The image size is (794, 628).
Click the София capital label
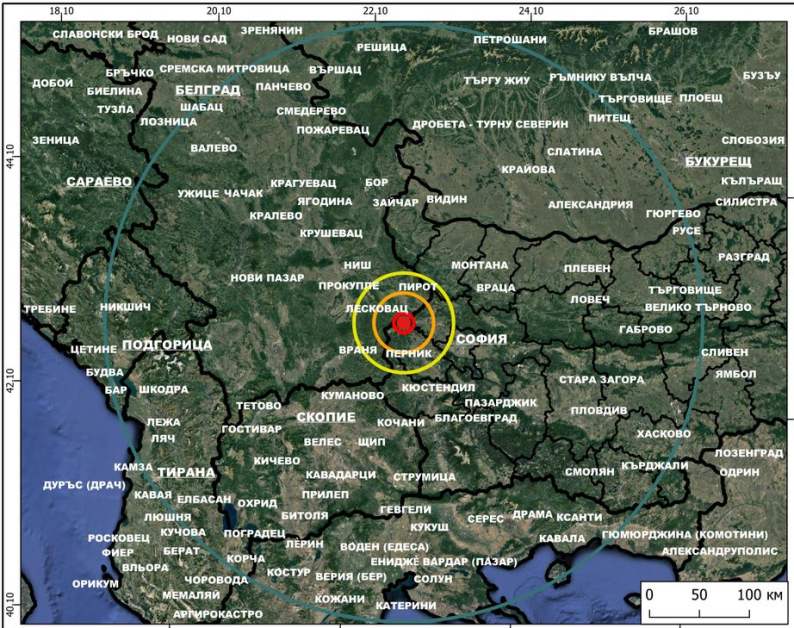click(481, 339)
